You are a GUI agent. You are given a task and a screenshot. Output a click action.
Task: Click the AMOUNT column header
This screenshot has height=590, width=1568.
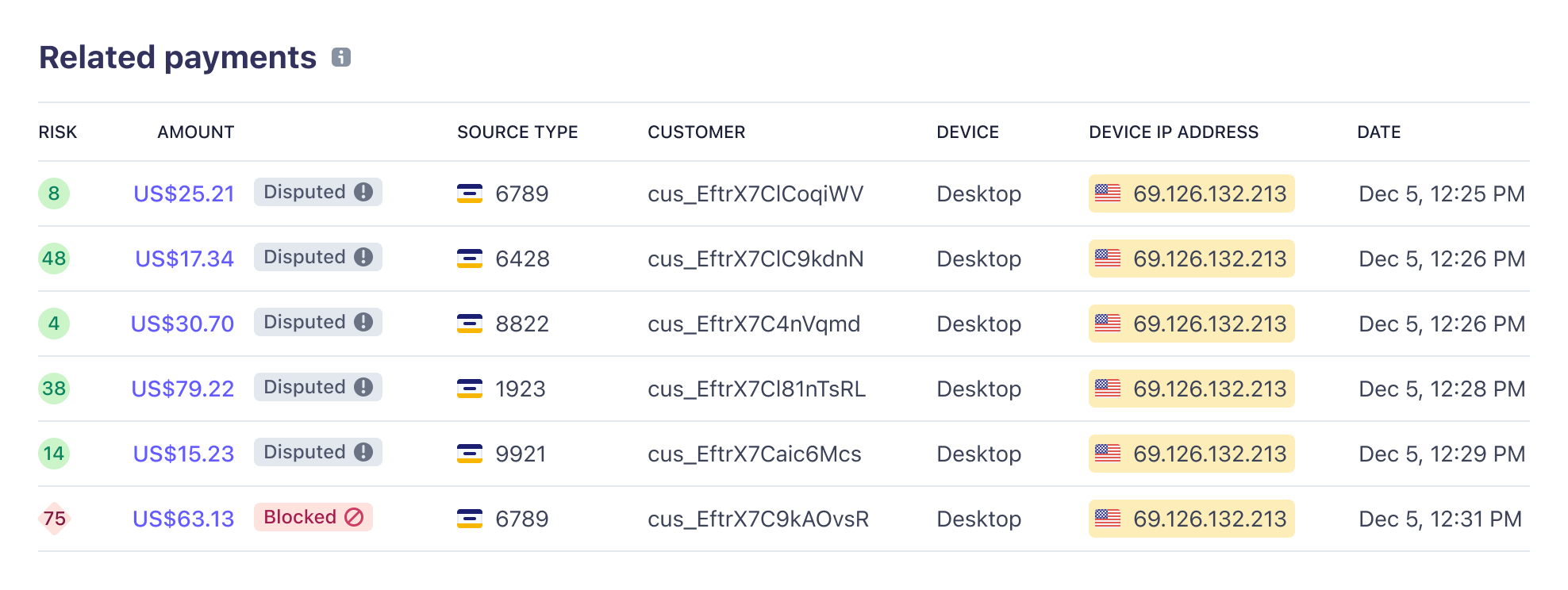click(195, 132)
